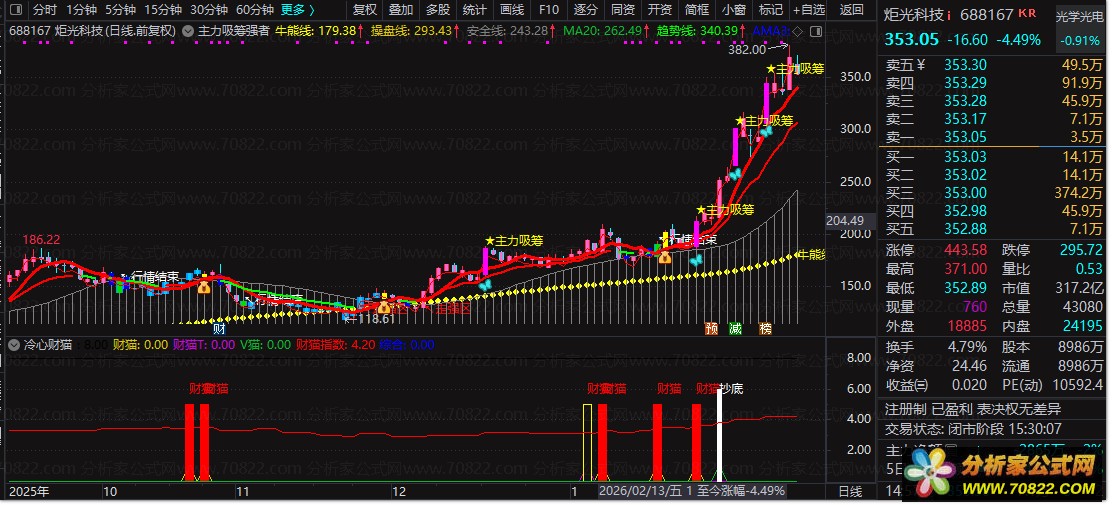1112x505 pixels.
Task: Open the 小窗 mini window
Action: pos(733,10)
